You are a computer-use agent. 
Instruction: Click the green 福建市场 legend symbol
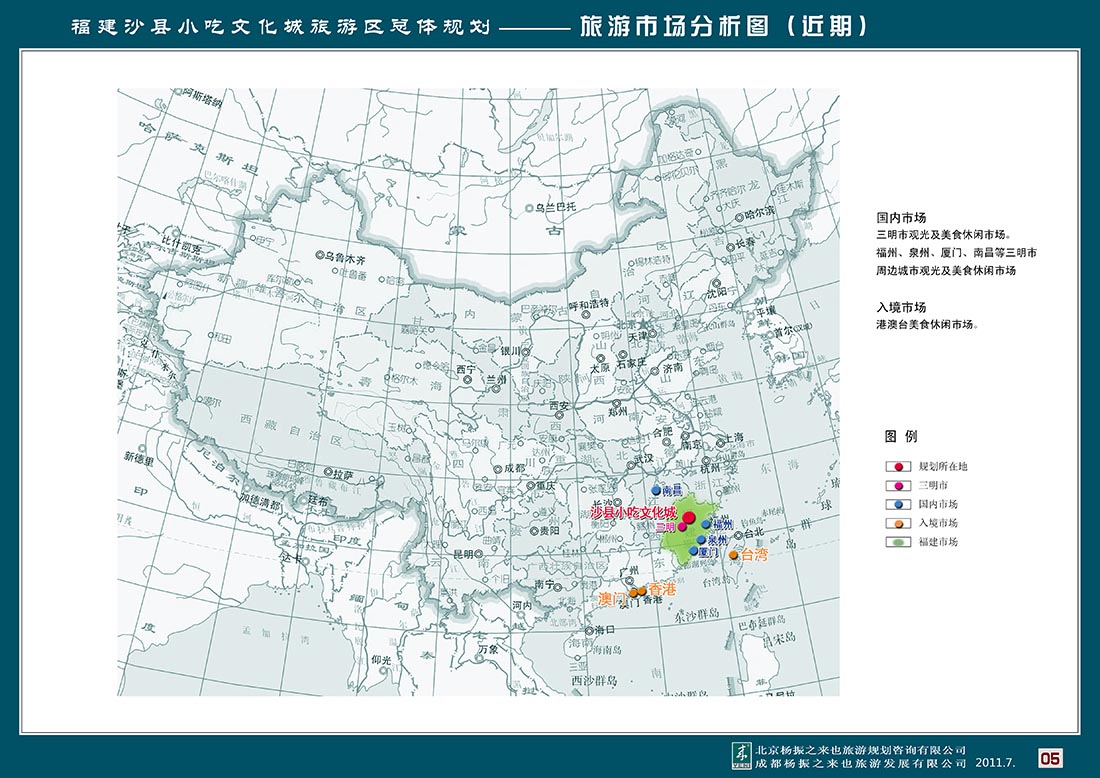[898, 542]
